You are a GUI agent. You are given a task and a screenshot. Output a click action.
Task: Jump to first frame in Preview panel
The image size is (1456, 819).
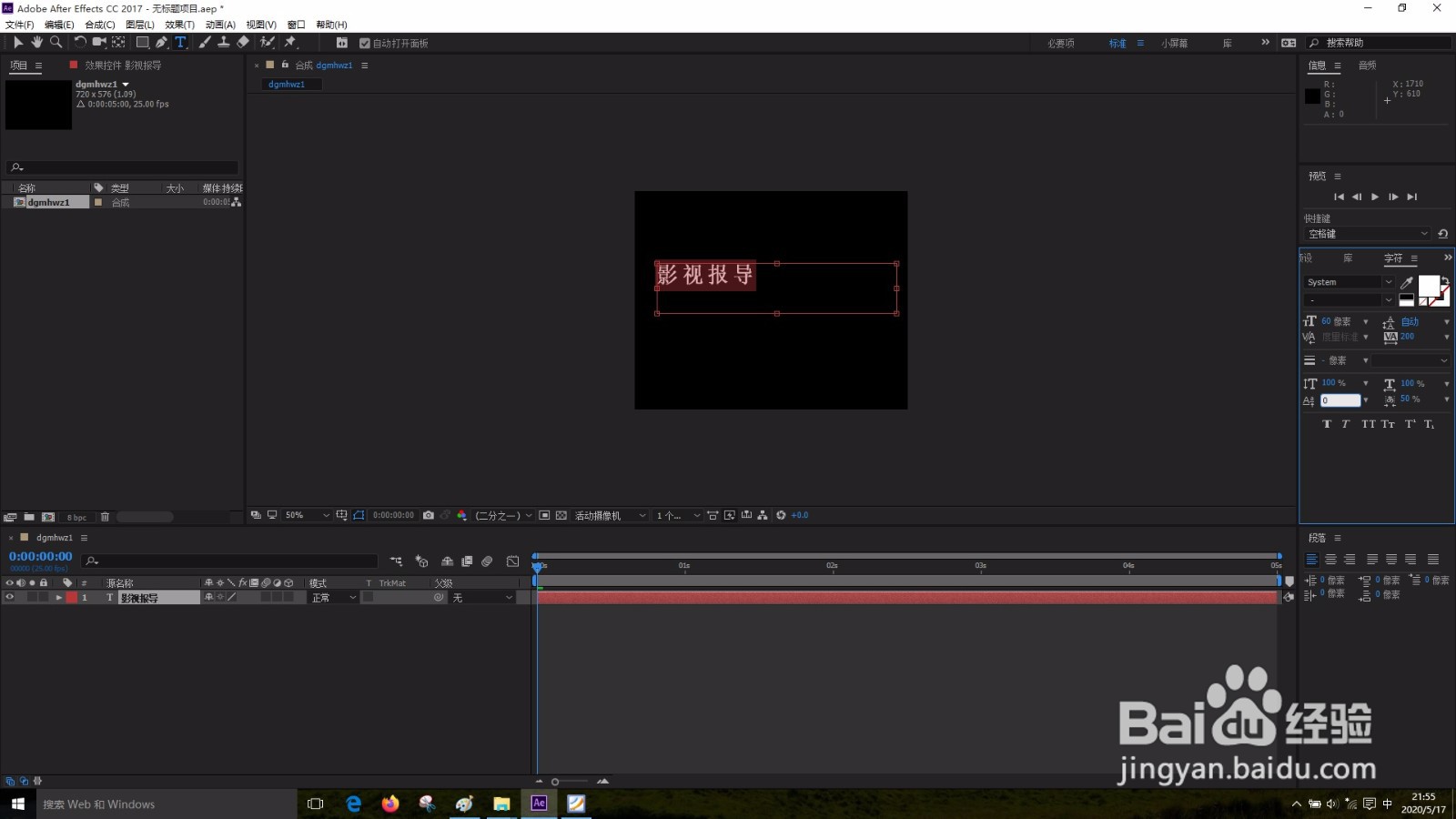tap(1339, 197)
